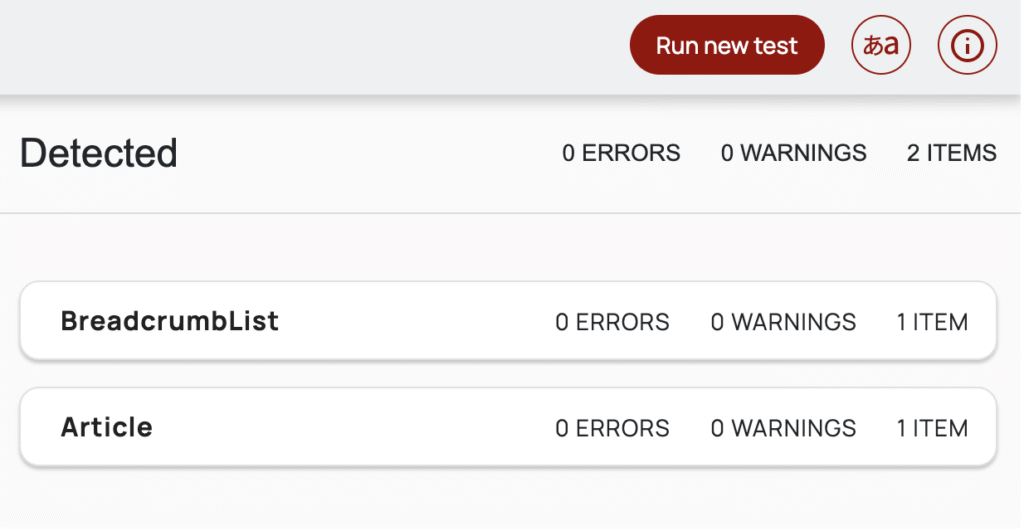Viewport: 1024px width, 531px height.
Task: Select 1 ITEM in Article row
Action: 932,428
